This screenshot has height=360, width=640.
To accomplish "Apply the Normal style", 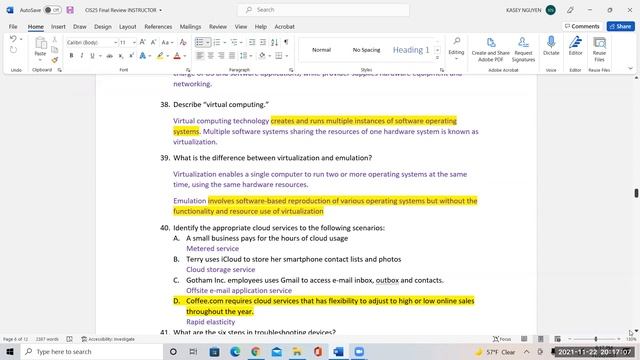I will tap(321, 50).
